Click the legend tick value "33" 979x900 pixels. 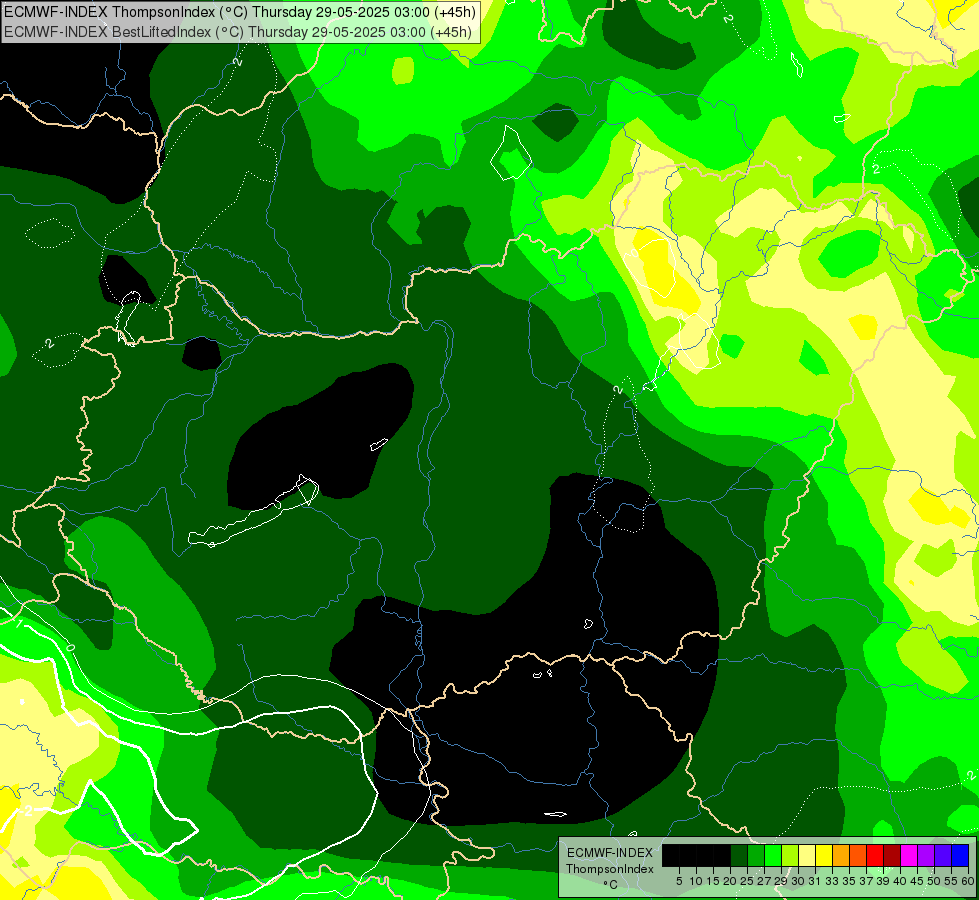[832, 881]
